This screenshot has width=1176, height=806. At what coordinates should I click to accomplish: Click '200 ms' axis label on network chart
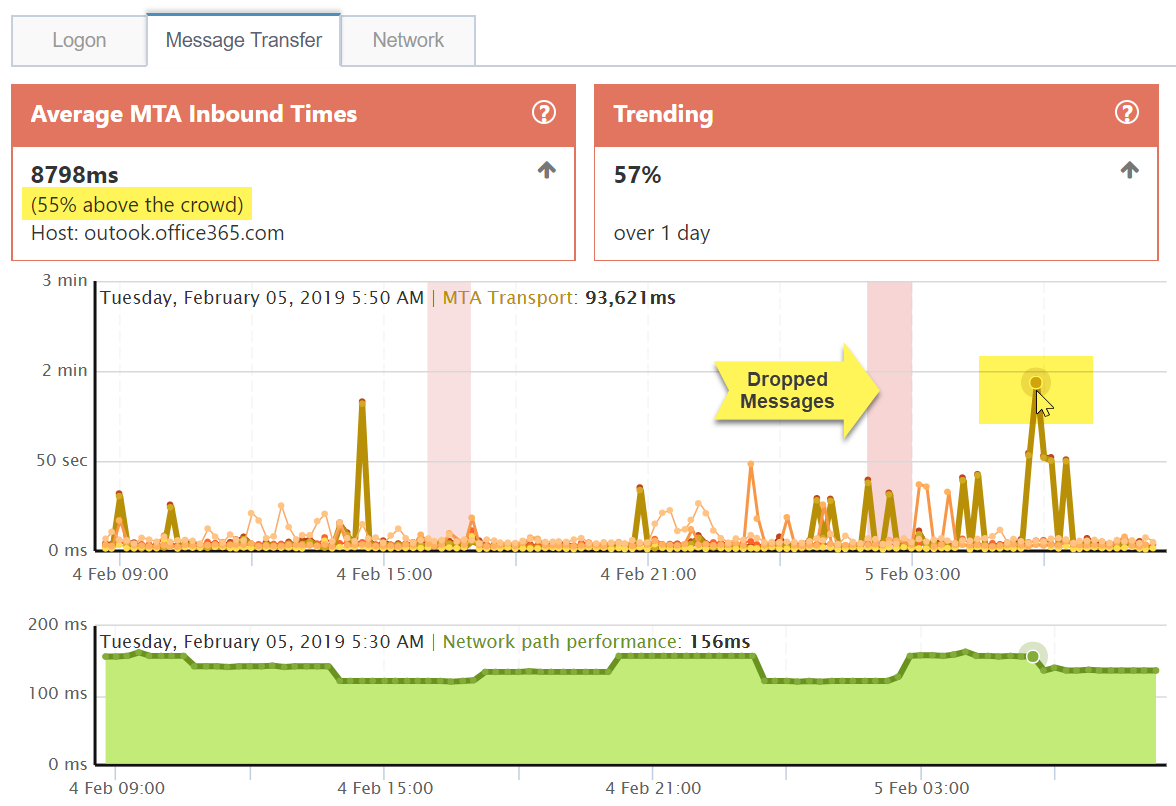[58, 625]
